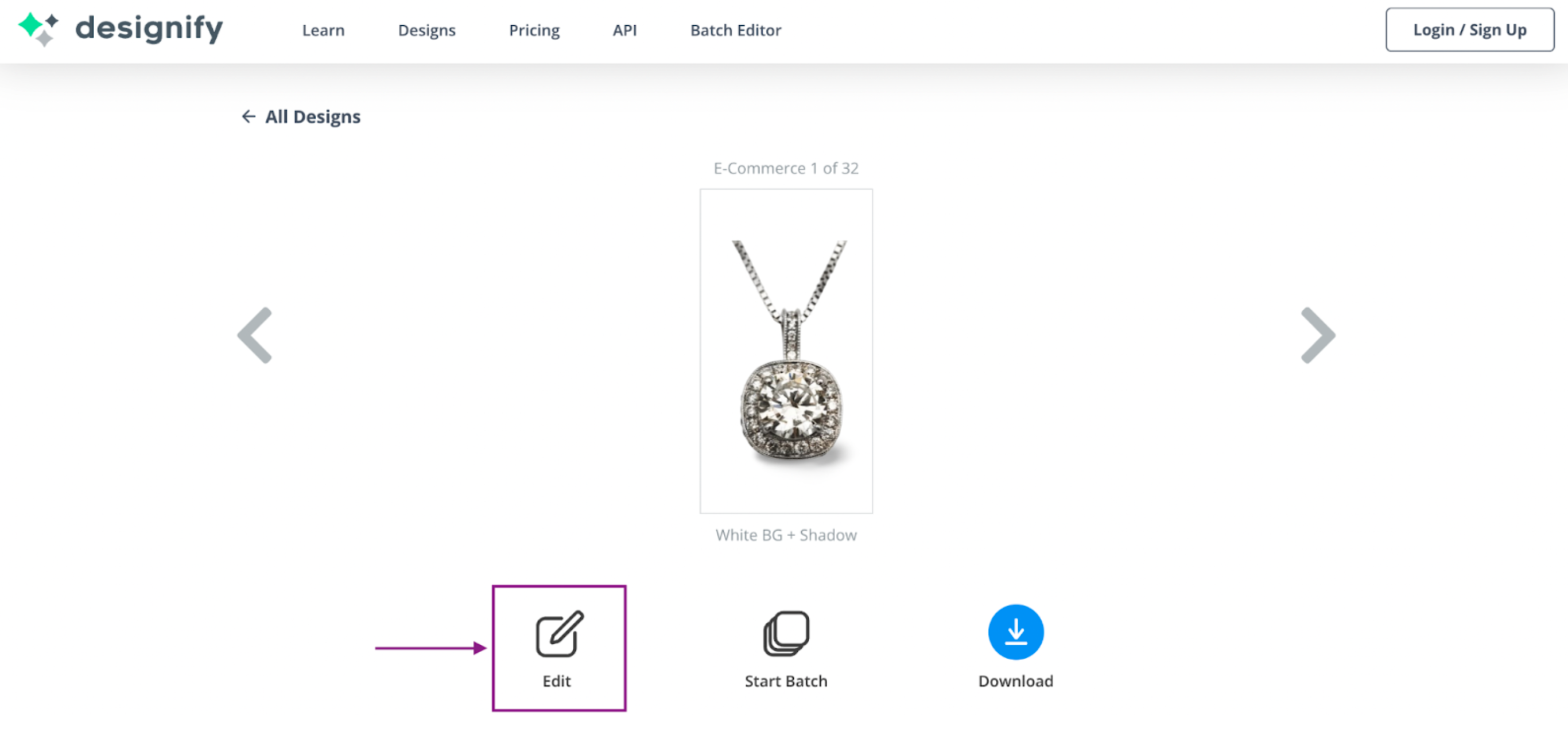Viewport: 1568px width, 748px height.
Task: Click the Start Batch stacked squares icon
Action: tap(786, 633)
